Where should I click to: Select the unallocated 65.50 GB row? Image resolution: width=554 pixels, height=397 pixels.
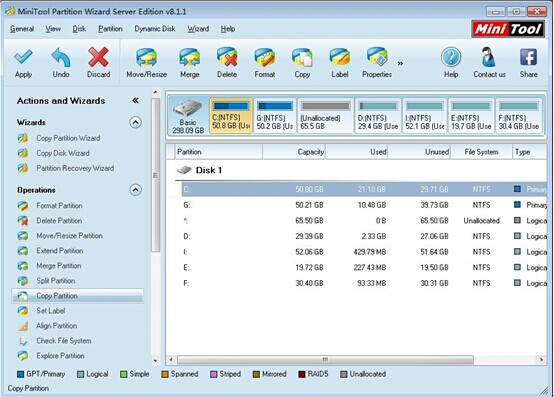point(364,220)
